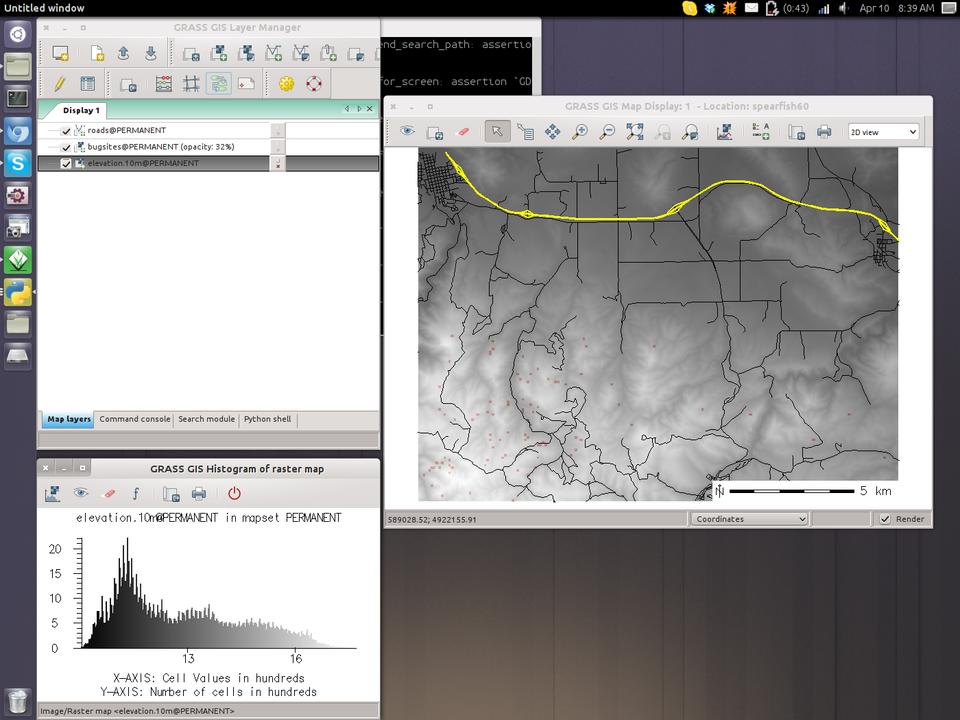This screenshot has width=960, height=720.
Task: Open the Python shell tab
Action: point(268,420)
